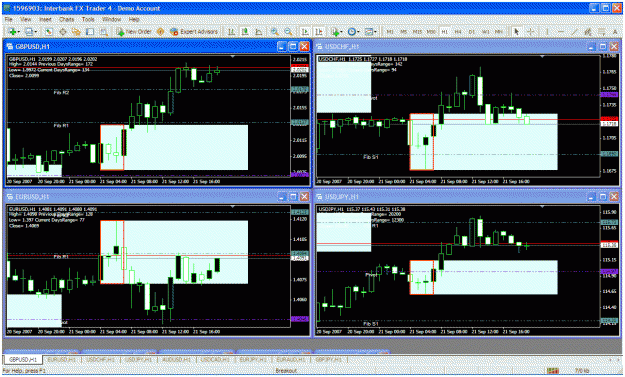Open the View menu

[26, 19]
